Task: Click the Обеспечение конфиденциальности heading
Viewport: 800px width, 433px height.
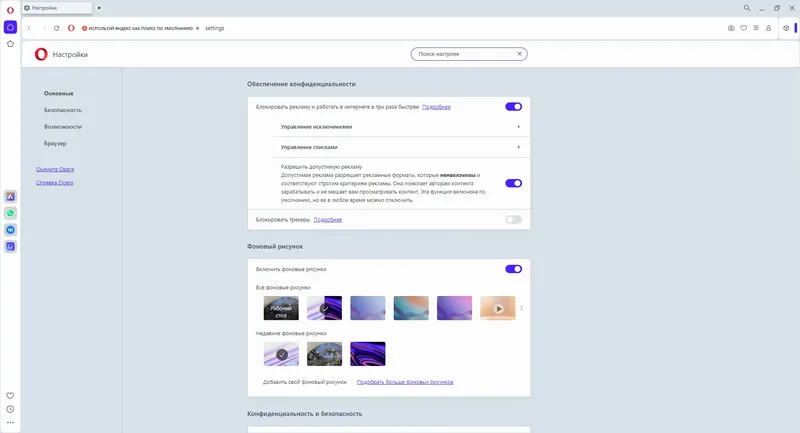Action: pos(302,84)
